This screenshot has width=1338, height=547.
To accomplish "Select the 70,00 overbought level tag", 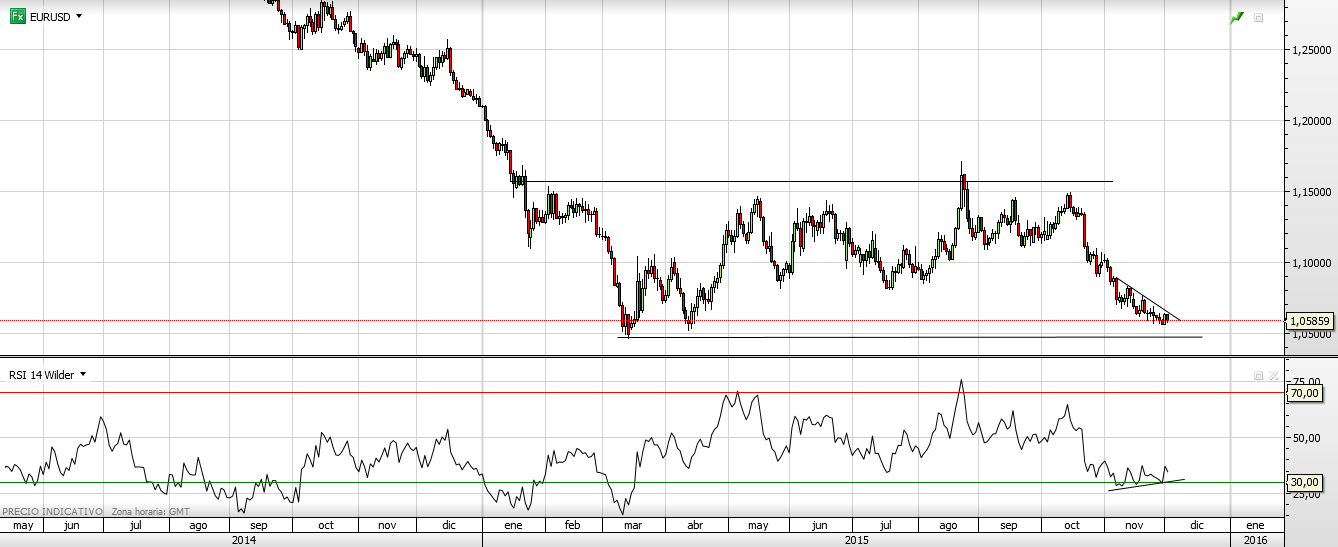I will pyautogui.click(x=1305, y=393).
